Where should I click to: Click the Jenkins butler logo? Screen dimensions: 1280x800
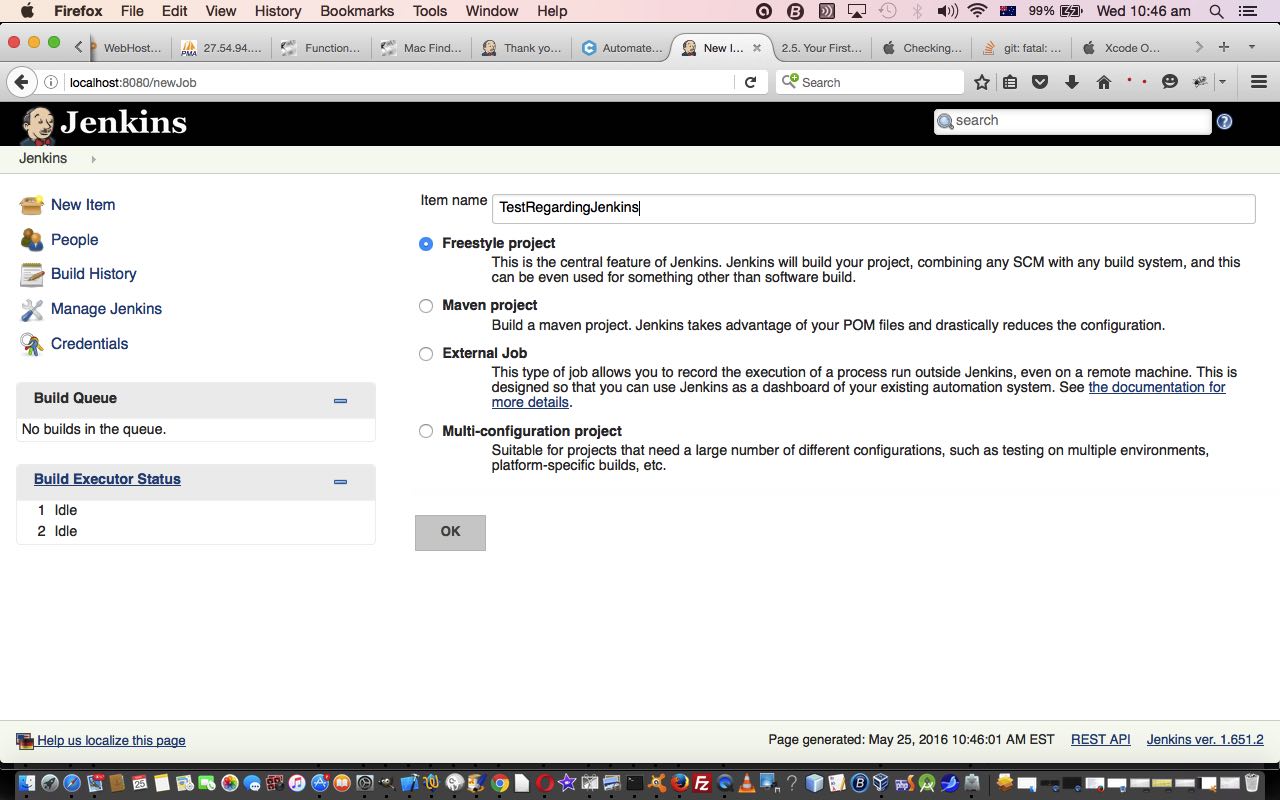pos(38,124)
